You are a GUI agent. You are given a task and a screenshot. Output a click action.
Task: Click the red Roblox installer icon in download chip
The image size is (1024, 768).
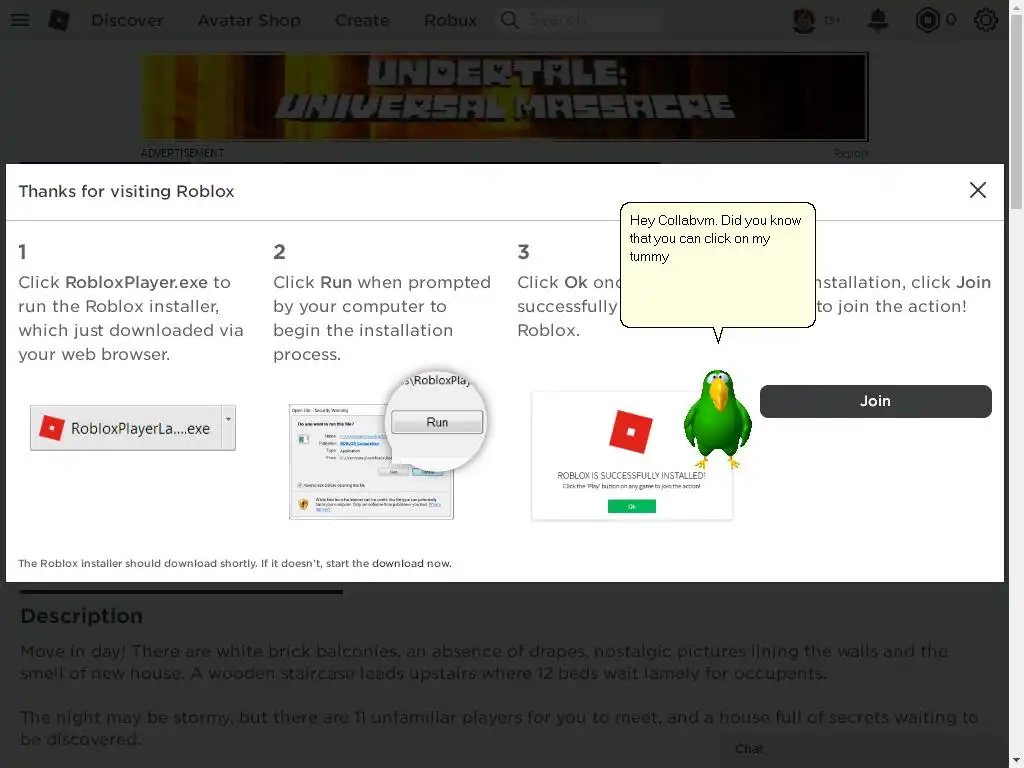click(52, 428)
